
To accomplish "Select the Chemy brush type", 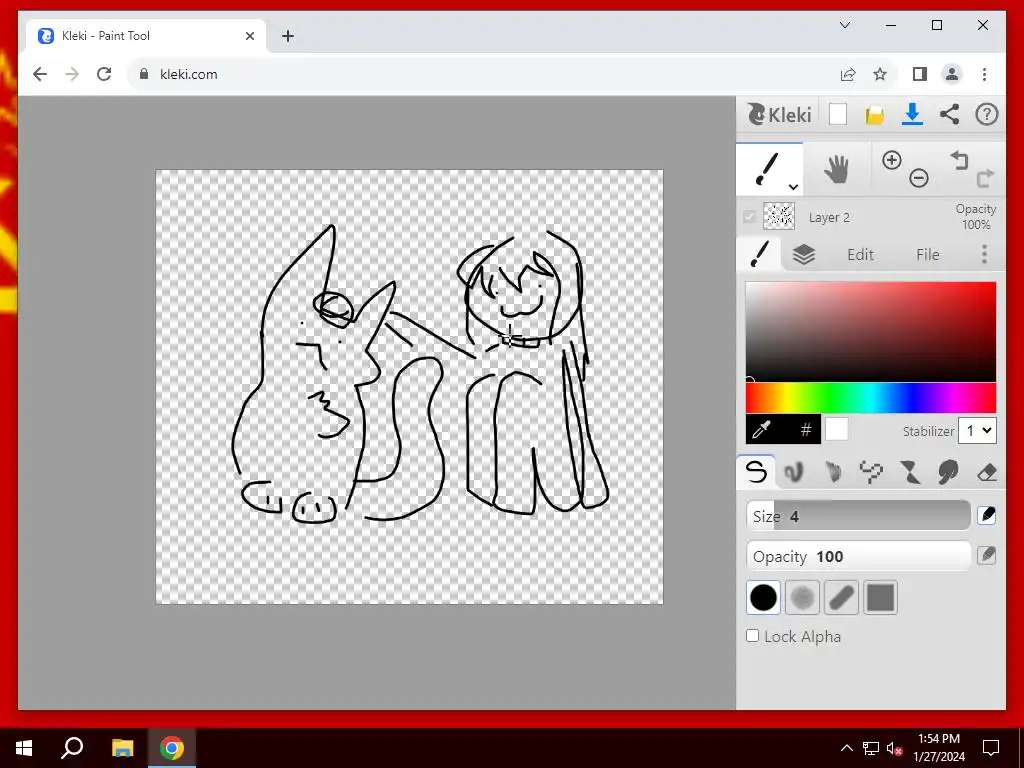I will click(x=910, y=472).
